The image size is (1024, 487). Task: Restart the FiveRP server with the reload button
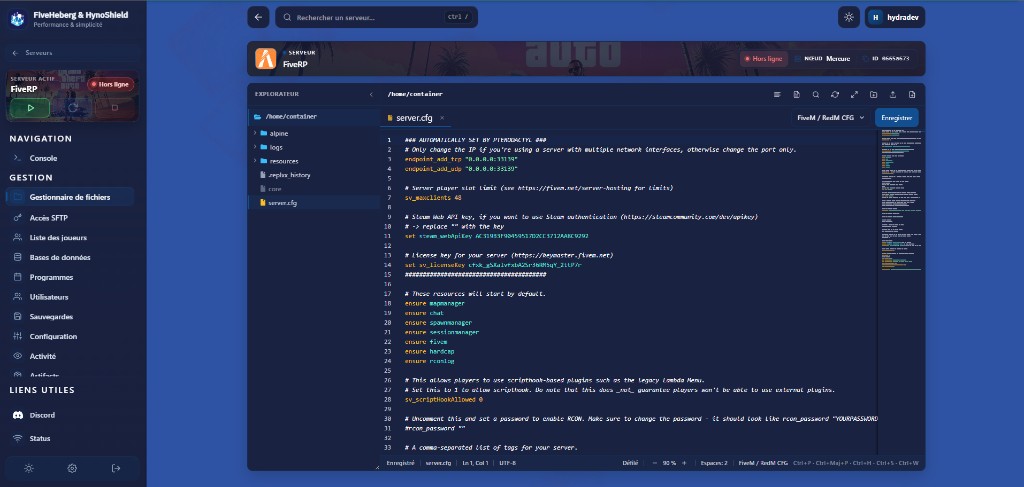pos(72,108)
